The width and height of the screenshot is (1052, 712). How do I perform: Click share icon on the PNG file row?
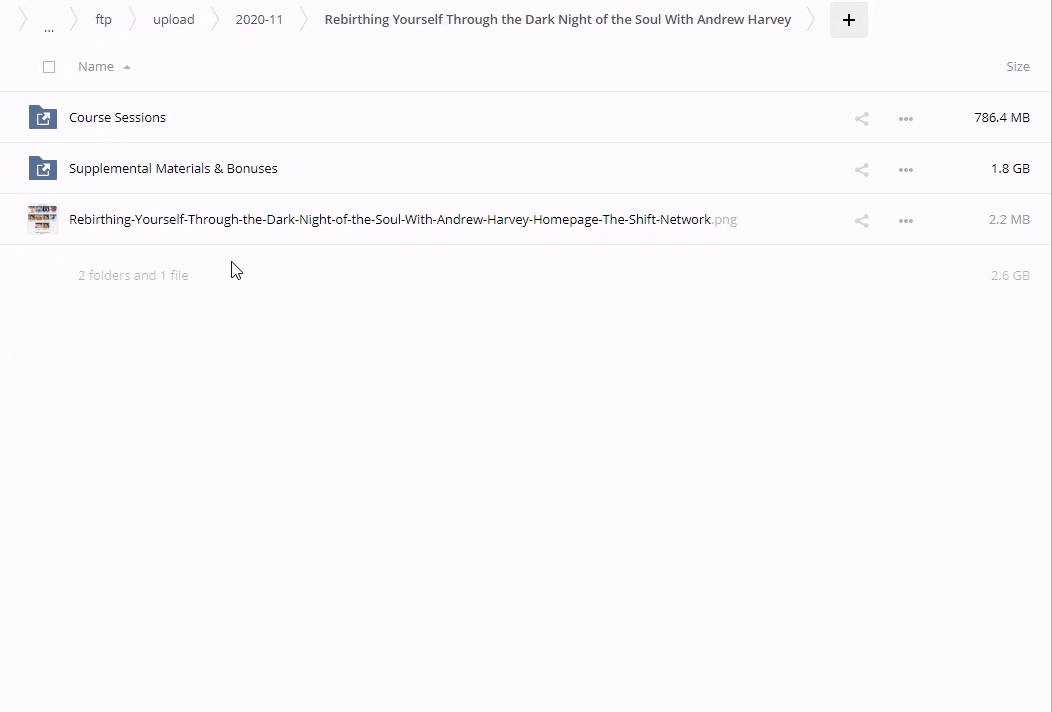[861, 220]
